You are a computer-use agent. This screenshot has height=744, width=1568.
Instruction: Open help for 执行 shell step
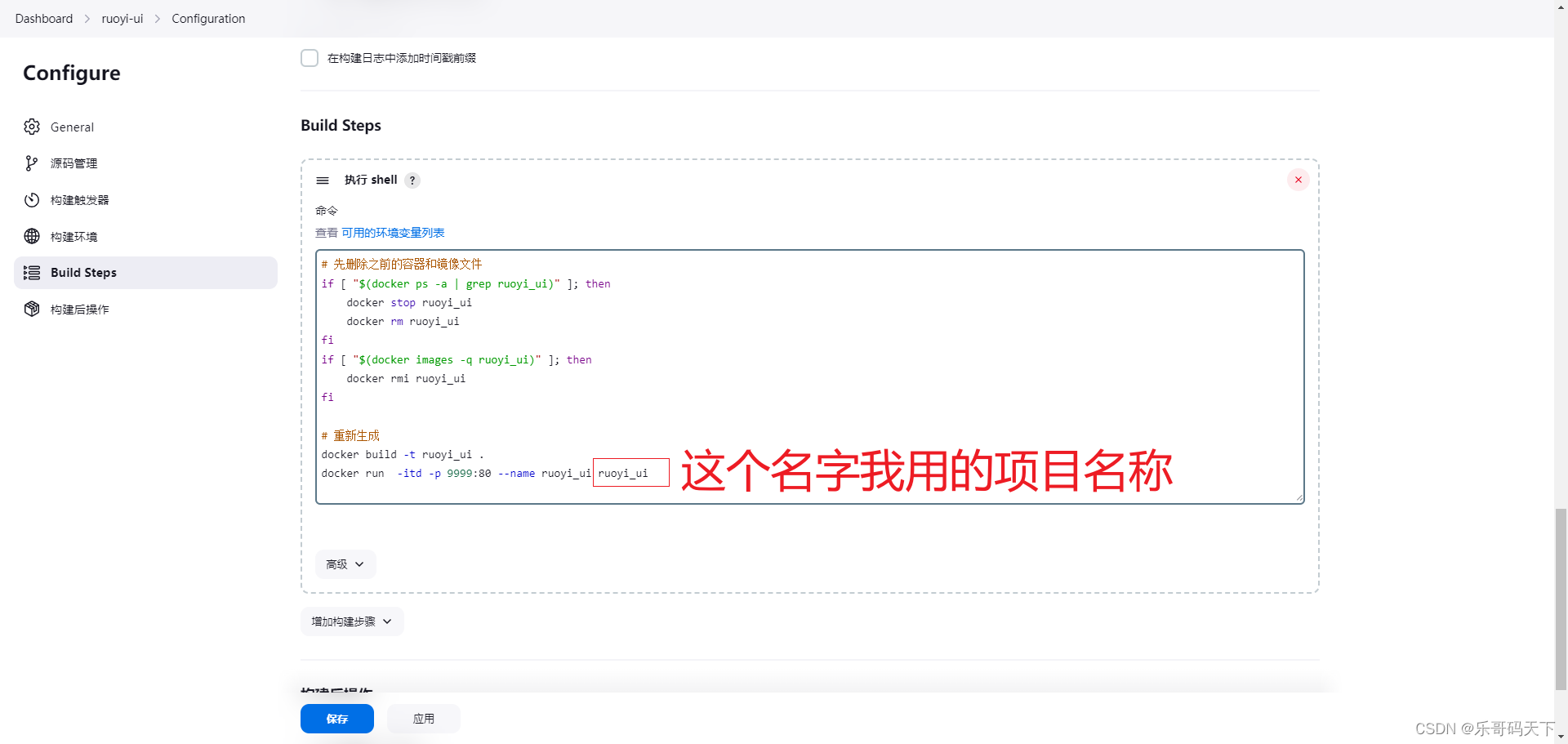click(x=412, y=180)
